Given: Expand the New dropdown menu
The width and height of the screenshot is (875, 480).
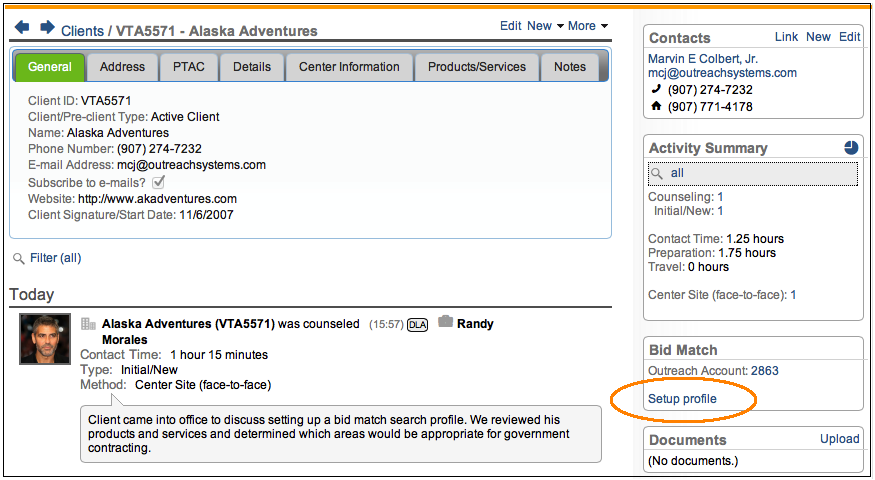Looking at the screenshot, I should pos(546,26).
